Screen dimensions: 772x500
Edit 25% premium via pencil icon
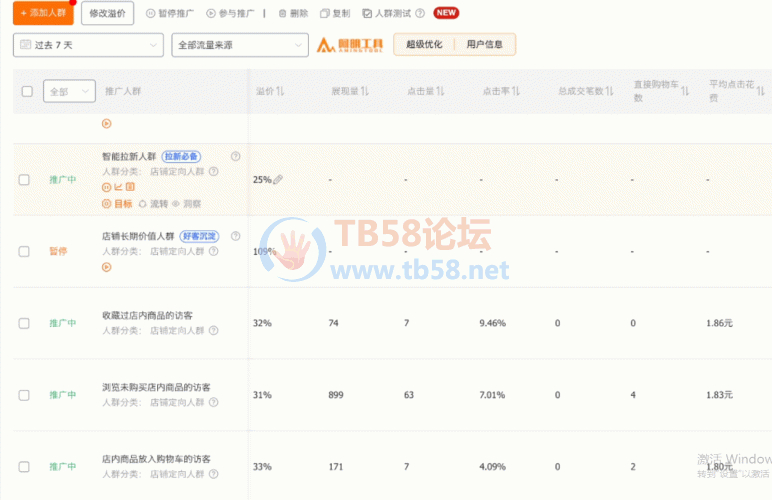[x=278, y=180]
